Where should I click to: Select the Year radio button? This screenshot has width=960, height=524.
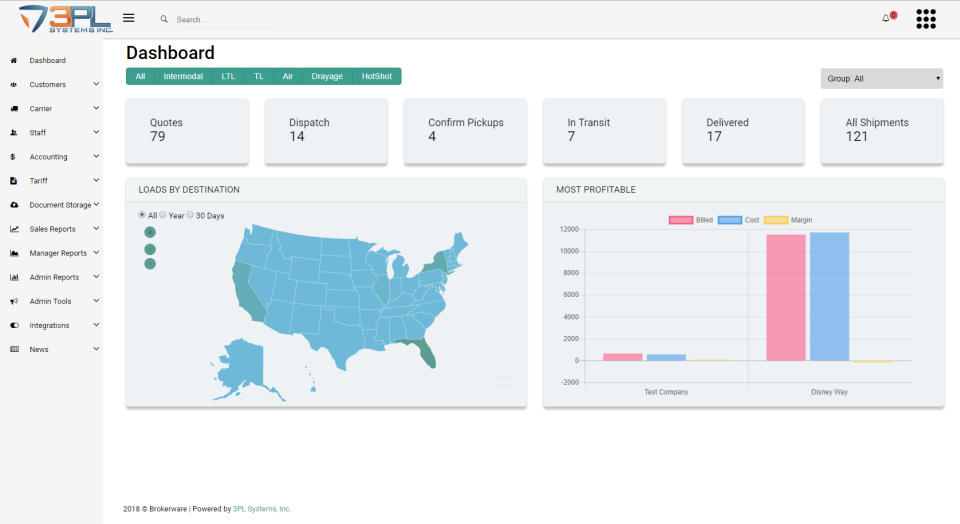(163, 215)
